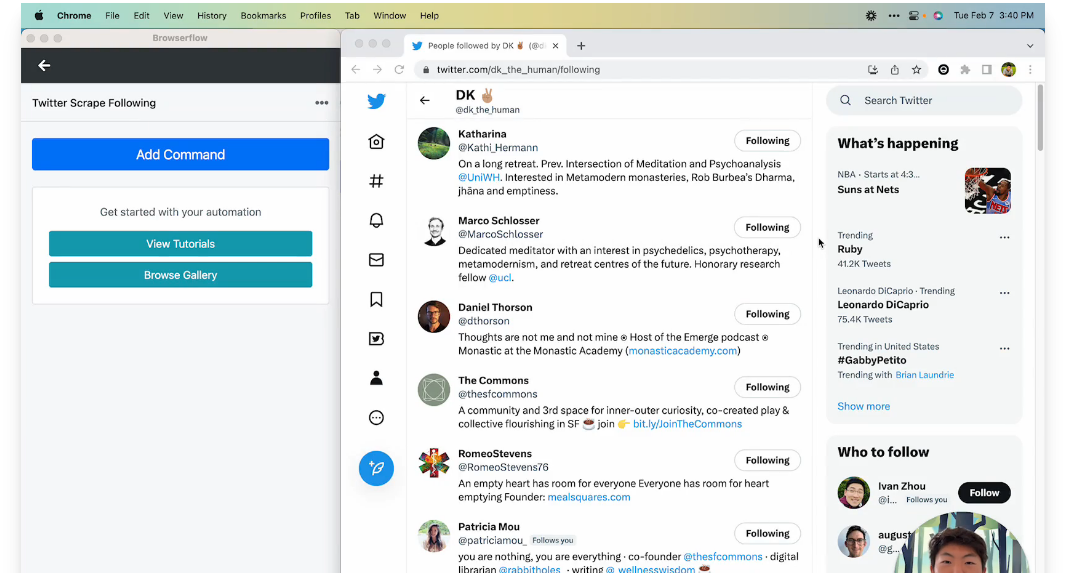Open Katharina's profile avatar
Viewport: 1082px width, 573px height.
pos(434,144)
